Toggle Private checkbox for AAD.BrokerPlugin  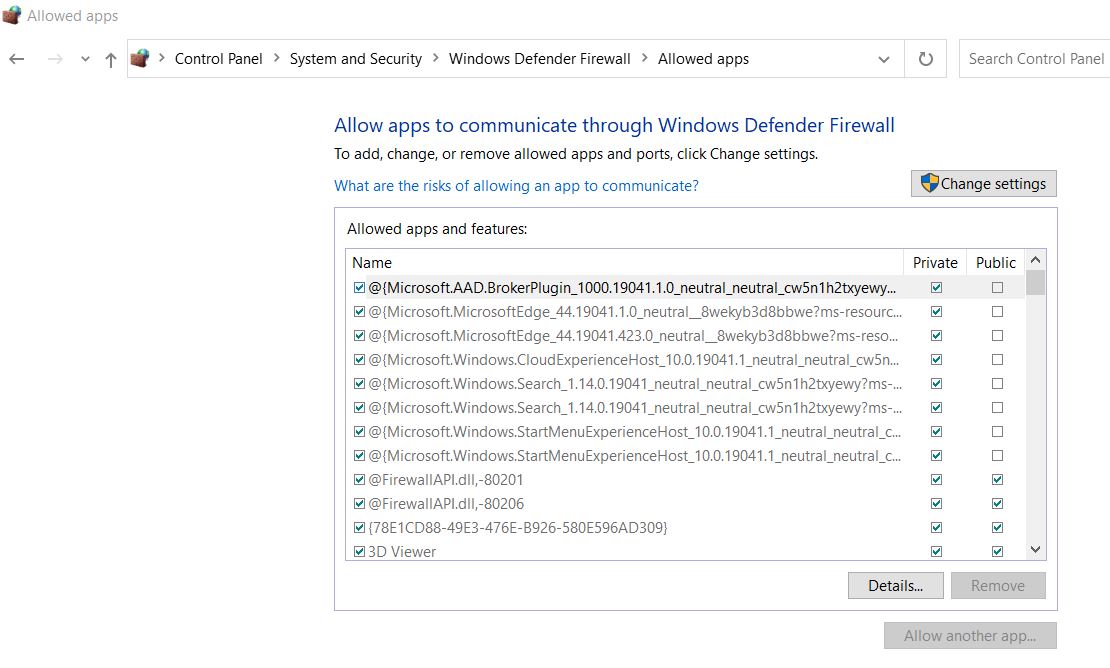point(937,287)
